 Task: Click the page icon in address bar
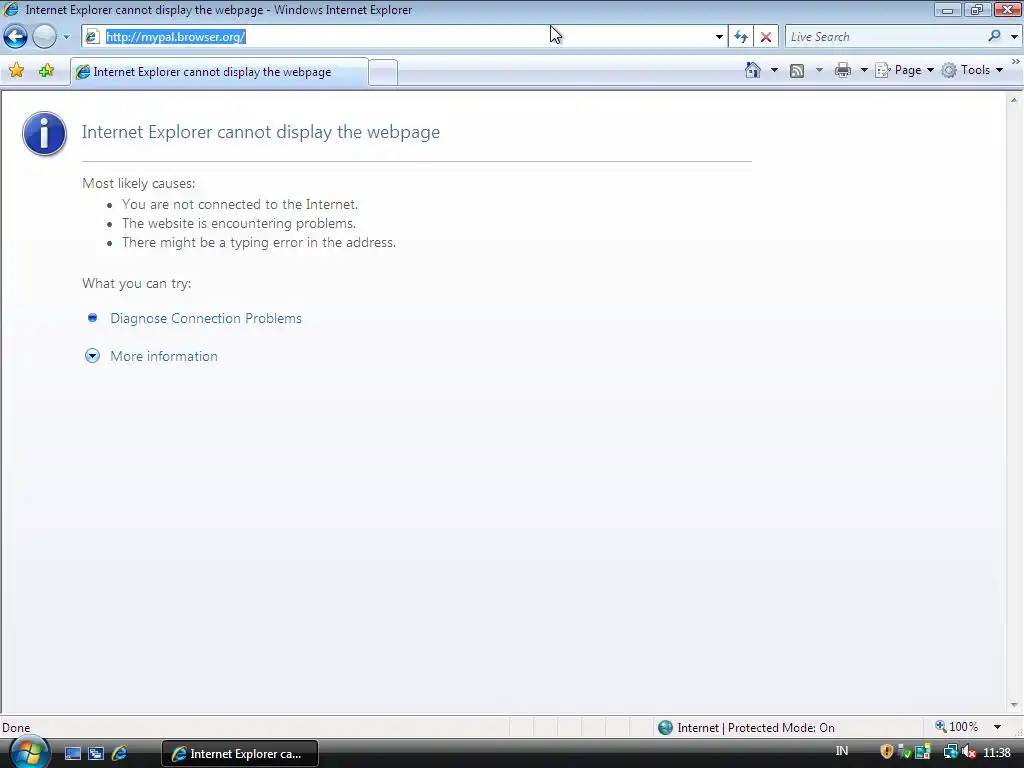point(92,37)
